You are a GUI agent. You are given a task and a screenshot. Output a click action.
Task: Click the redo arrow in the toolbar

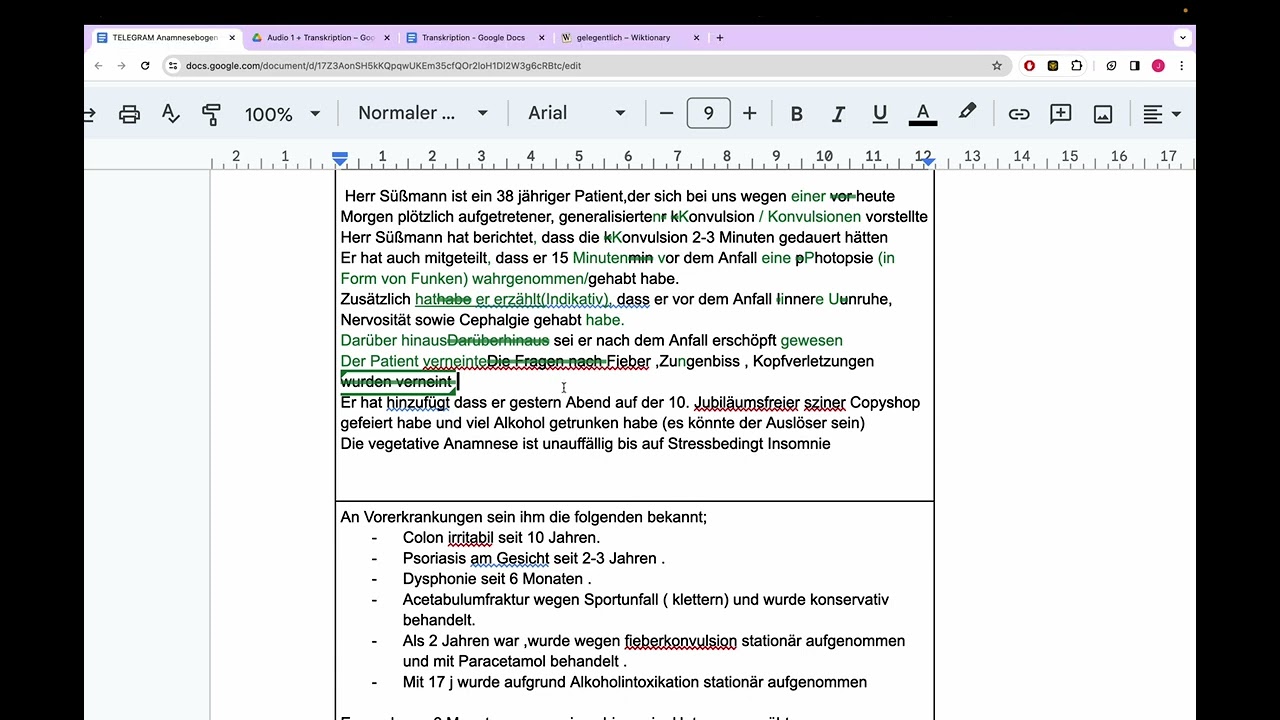pos(89,114)
